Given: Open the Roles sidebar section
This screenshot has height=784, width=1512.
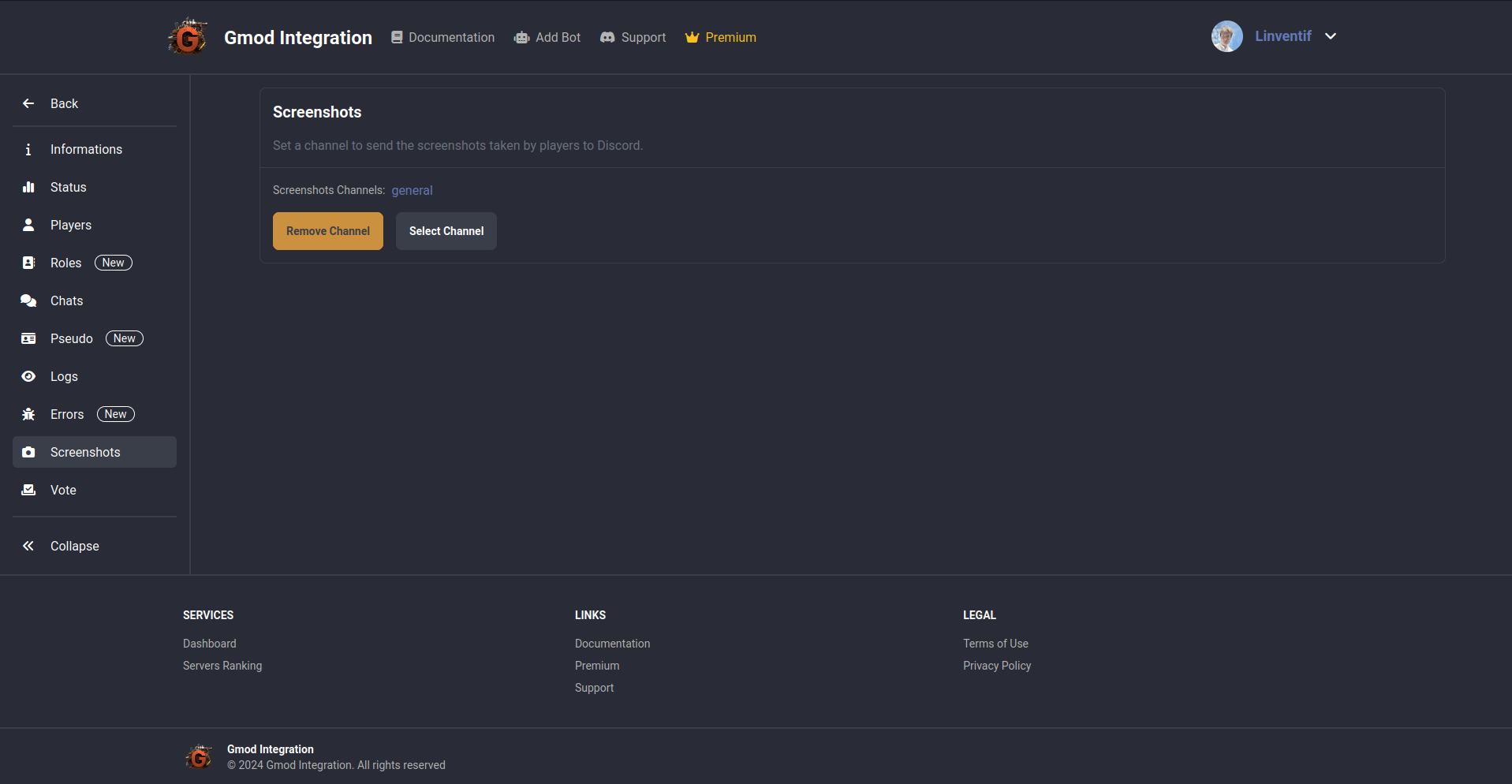Looking at the screenshot, I should pyautogui.click(x=66, y=263).
